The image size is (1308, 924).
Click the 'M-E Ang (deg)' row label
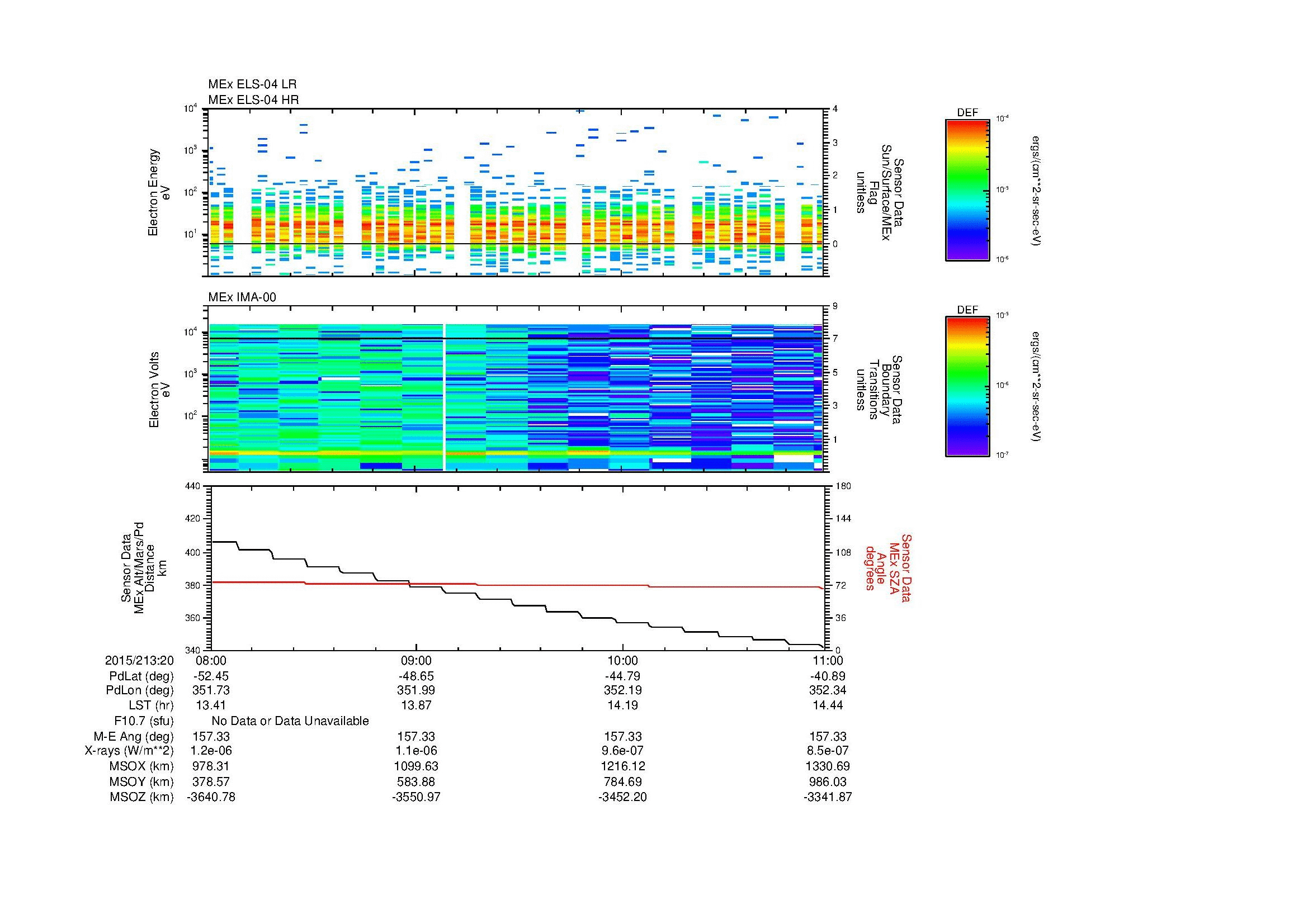pyautogui.click(x=134, y=737)
